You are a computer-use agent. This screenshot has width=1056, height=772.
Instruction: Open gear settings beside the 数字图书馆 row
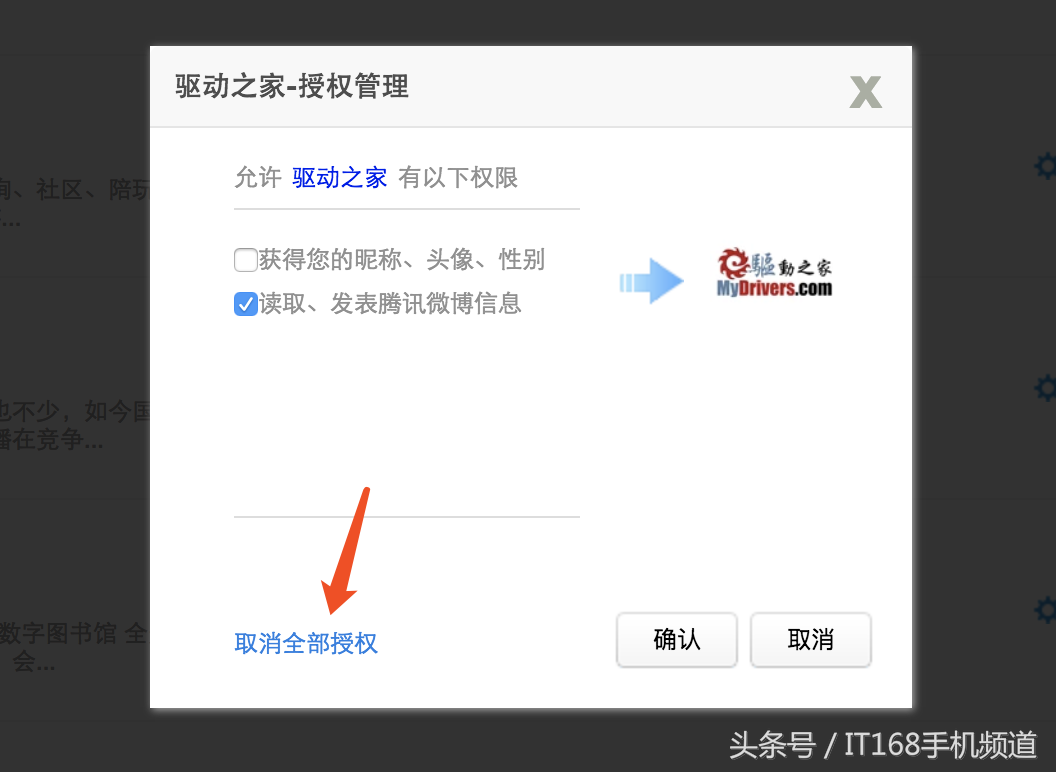pos(1045,610)
